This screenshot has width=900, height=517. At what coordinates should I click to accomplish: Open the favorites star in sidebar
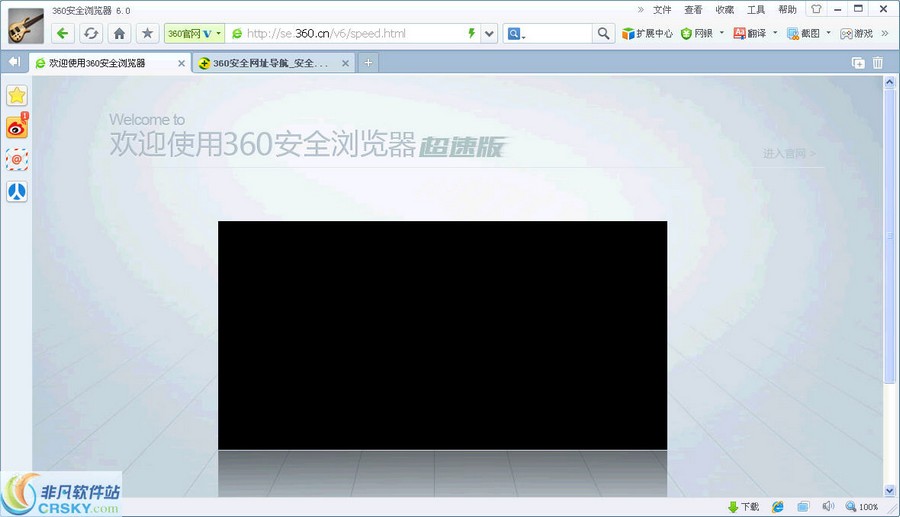17,95
